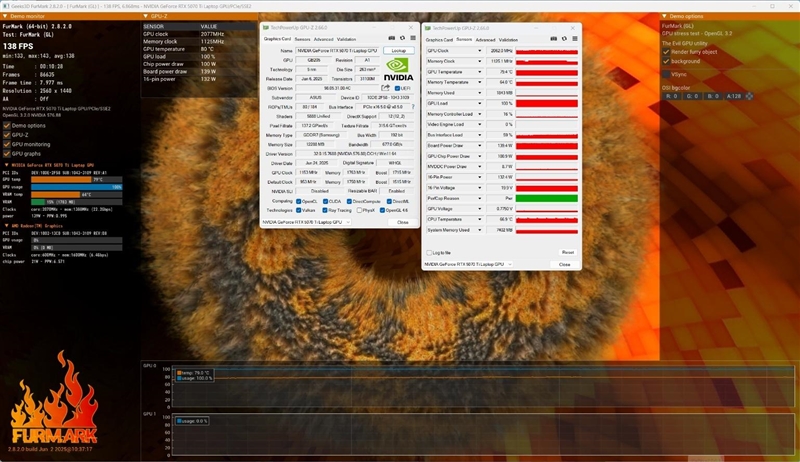This screenshot has width=800, height=462.
Task: Toggle the UEFI checkbox
Action: coord(397,88)
